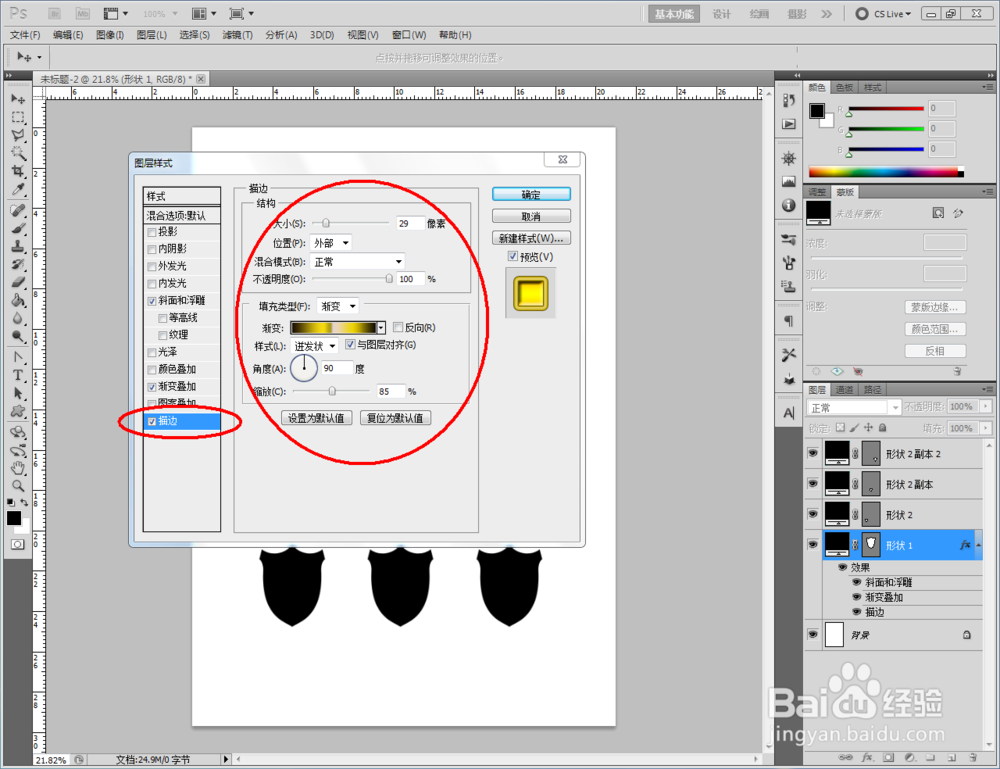Viewport: 1000px width, 769px height.
Task: Open the Paragraph panel icon
Action: pyautogui.click(x=789, y=320)
